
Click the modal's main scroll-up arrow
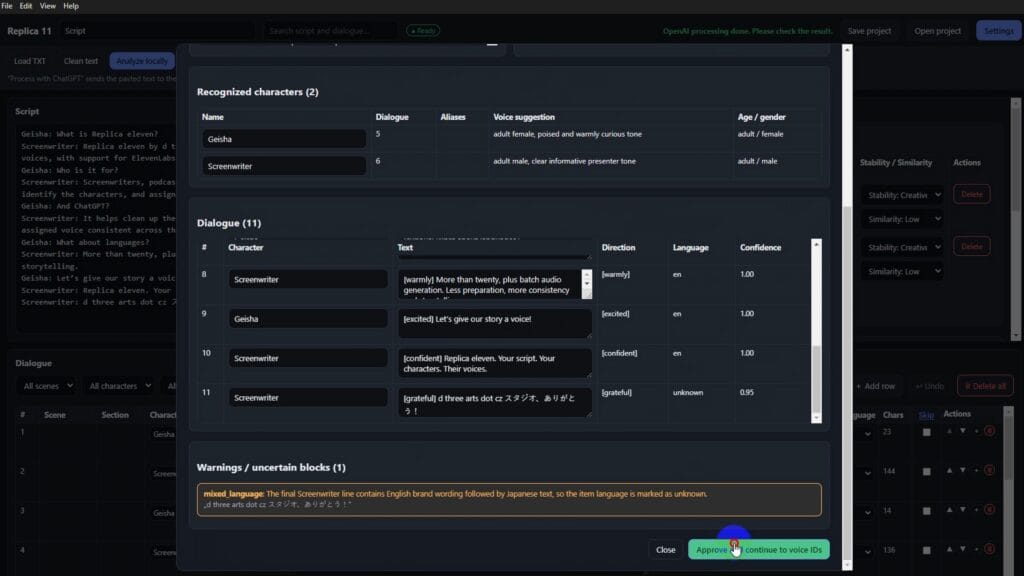pyautogui.click(x=847, y=50)
